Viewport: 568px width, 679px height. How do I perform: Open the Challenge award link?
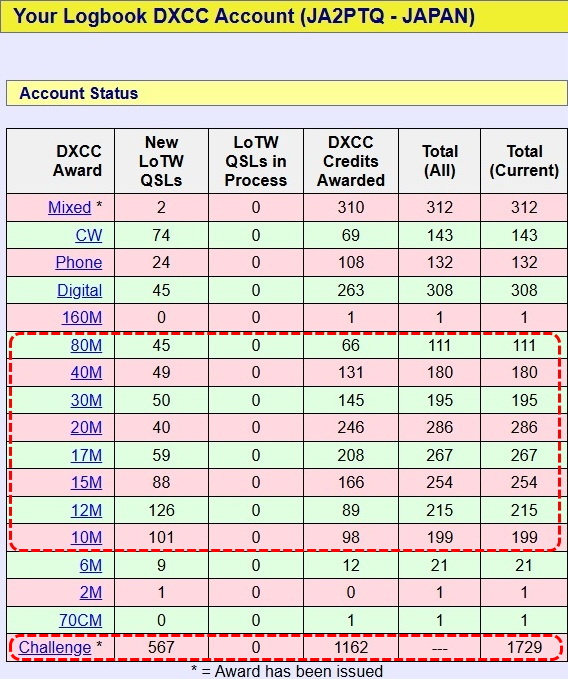tap(55, 647)
